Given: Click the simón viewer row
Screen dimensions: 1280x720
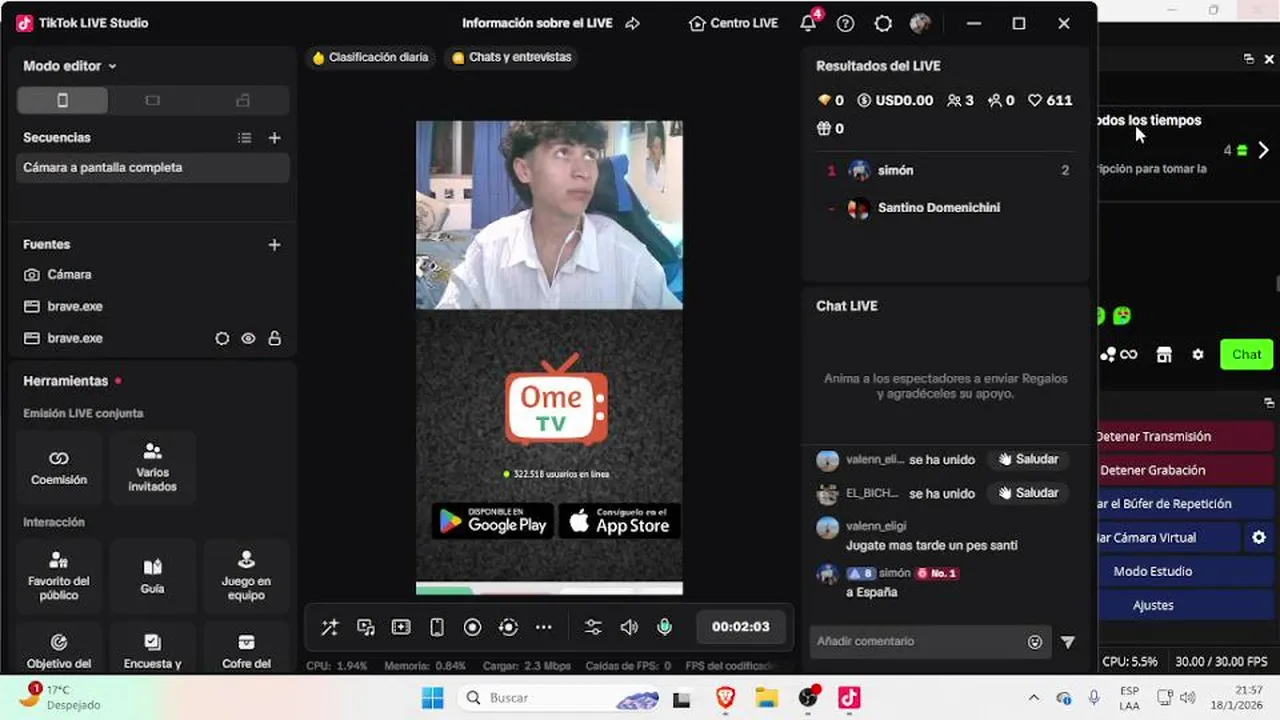Looking at the screenshot, I should tap(946, 171).
